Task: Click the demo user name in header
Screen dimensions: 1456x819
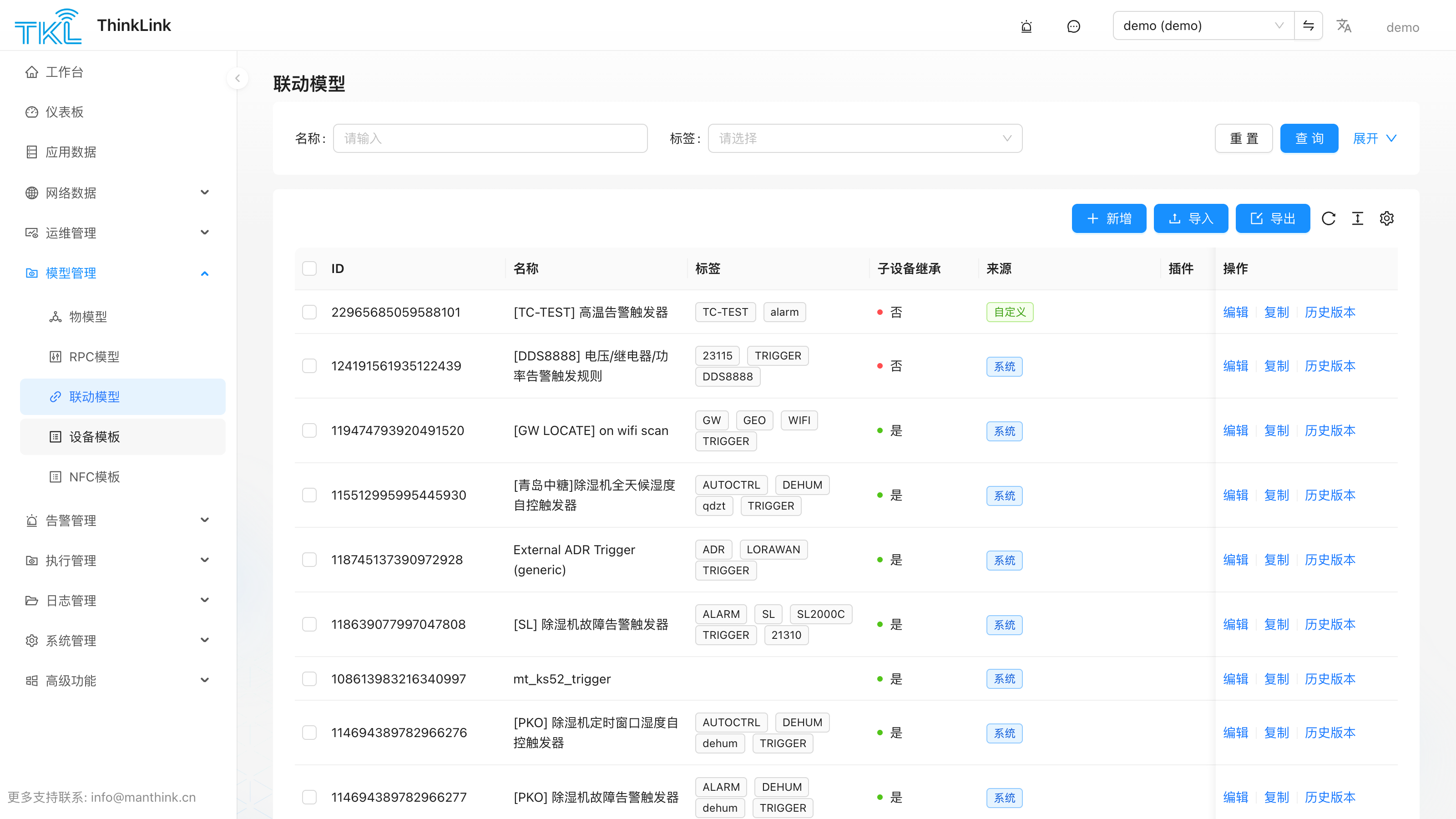Action: 1402,27
